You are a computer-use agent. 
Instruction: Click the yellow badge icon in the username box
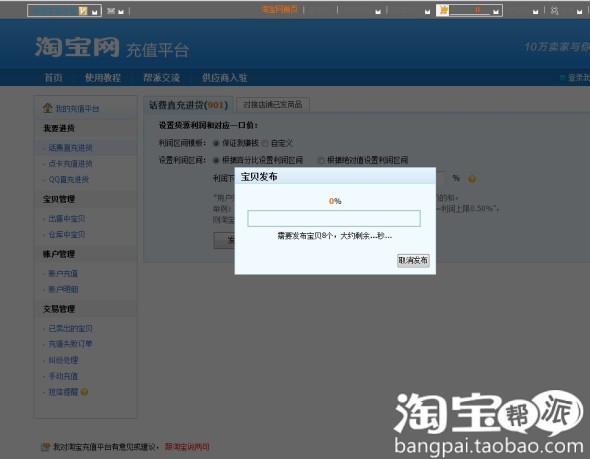[83, 11]
